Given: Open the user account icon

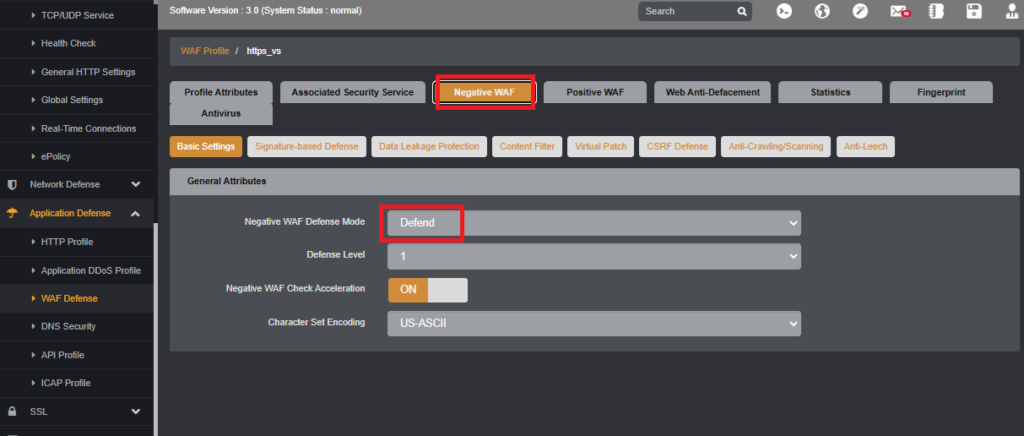Looking at the screenshot, I should click(x=1013, y=11).
